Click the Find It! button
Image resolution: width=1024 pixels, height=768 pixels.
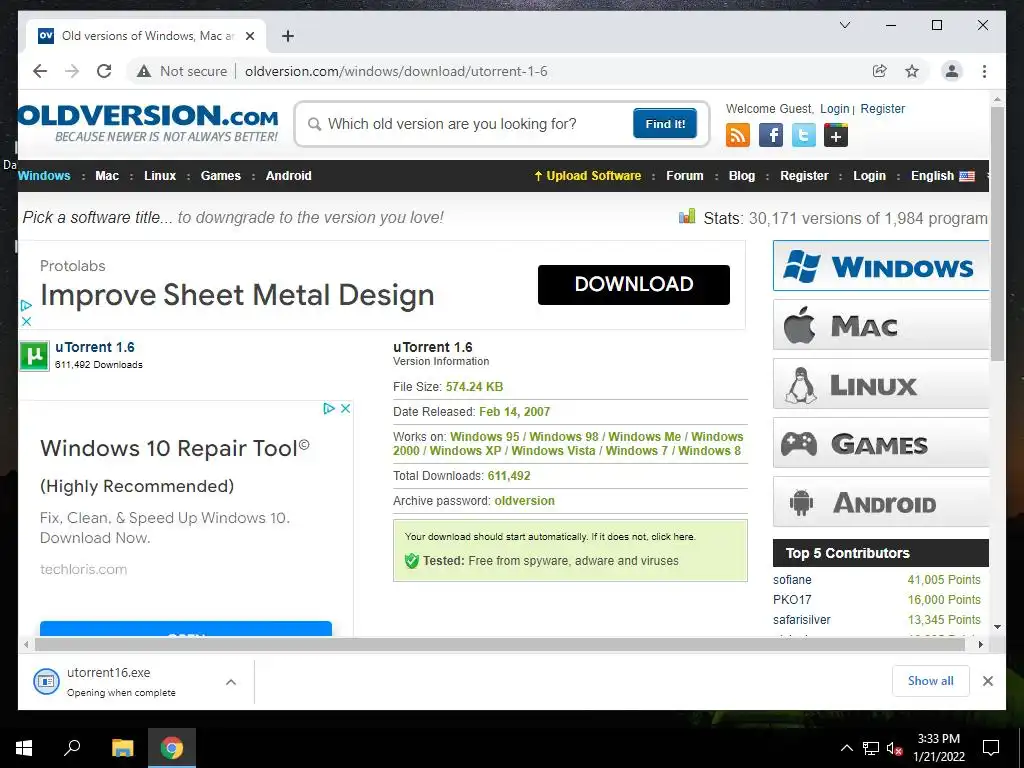pyautogui.click(x=665, y=123)
